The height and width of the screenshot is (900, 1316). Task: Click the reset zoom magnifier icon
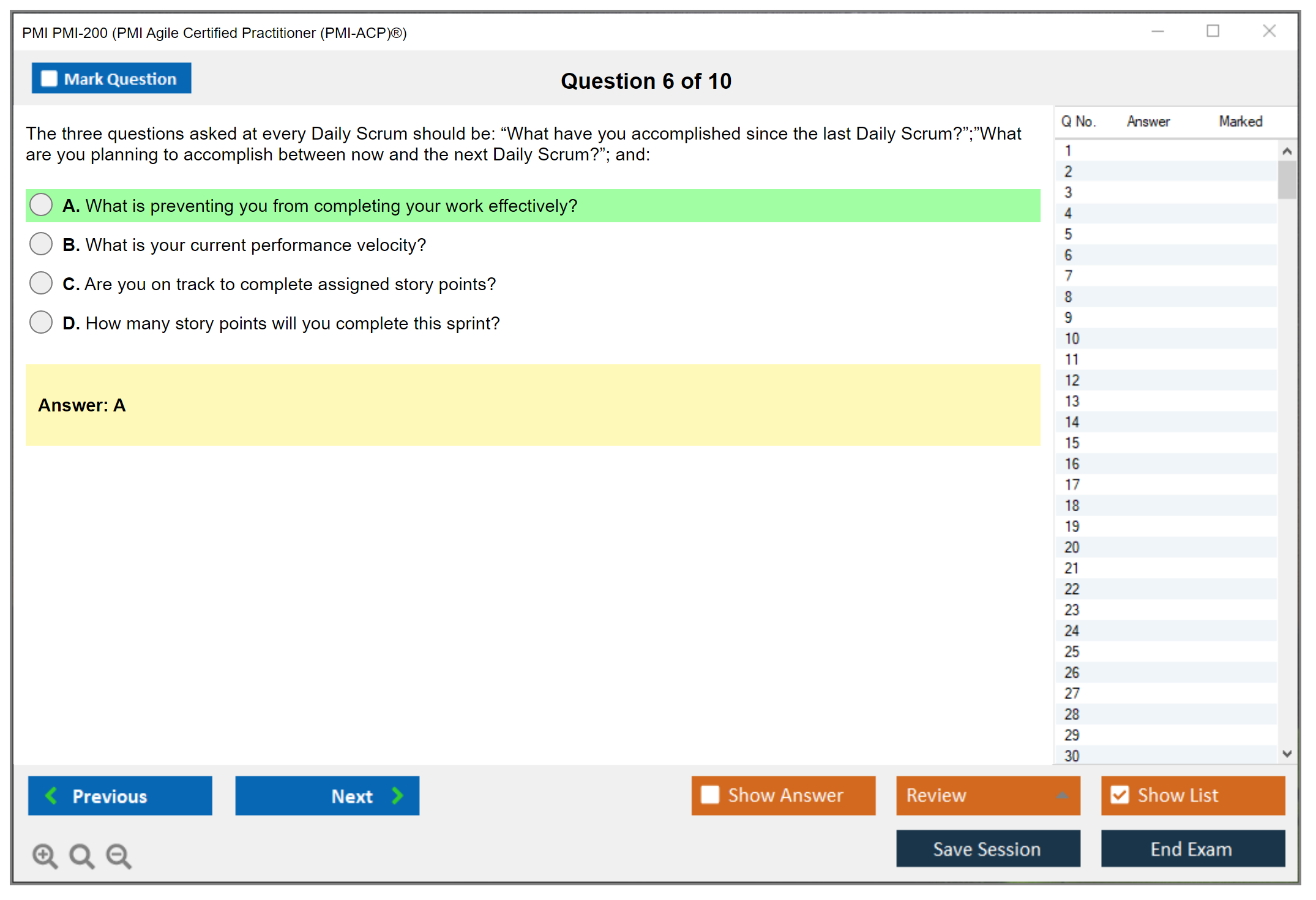[x=81, y=855]
